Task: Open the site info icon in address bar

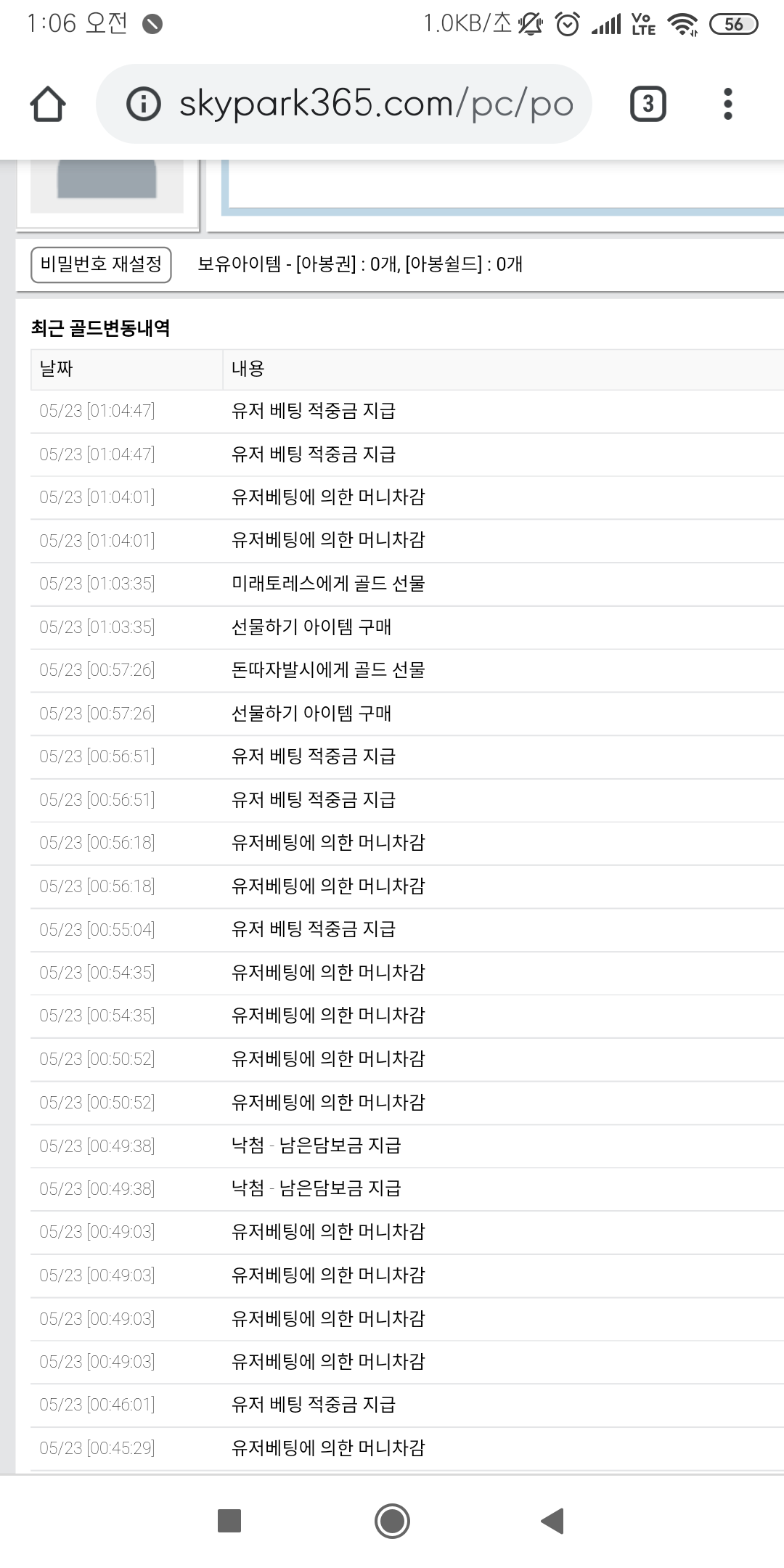Action: 143,104
